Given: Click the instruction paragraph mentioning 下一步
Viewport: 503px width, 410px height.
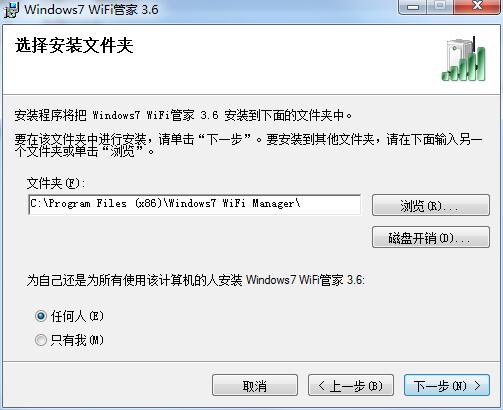Looking at the screenshot, I should point(248,145).
